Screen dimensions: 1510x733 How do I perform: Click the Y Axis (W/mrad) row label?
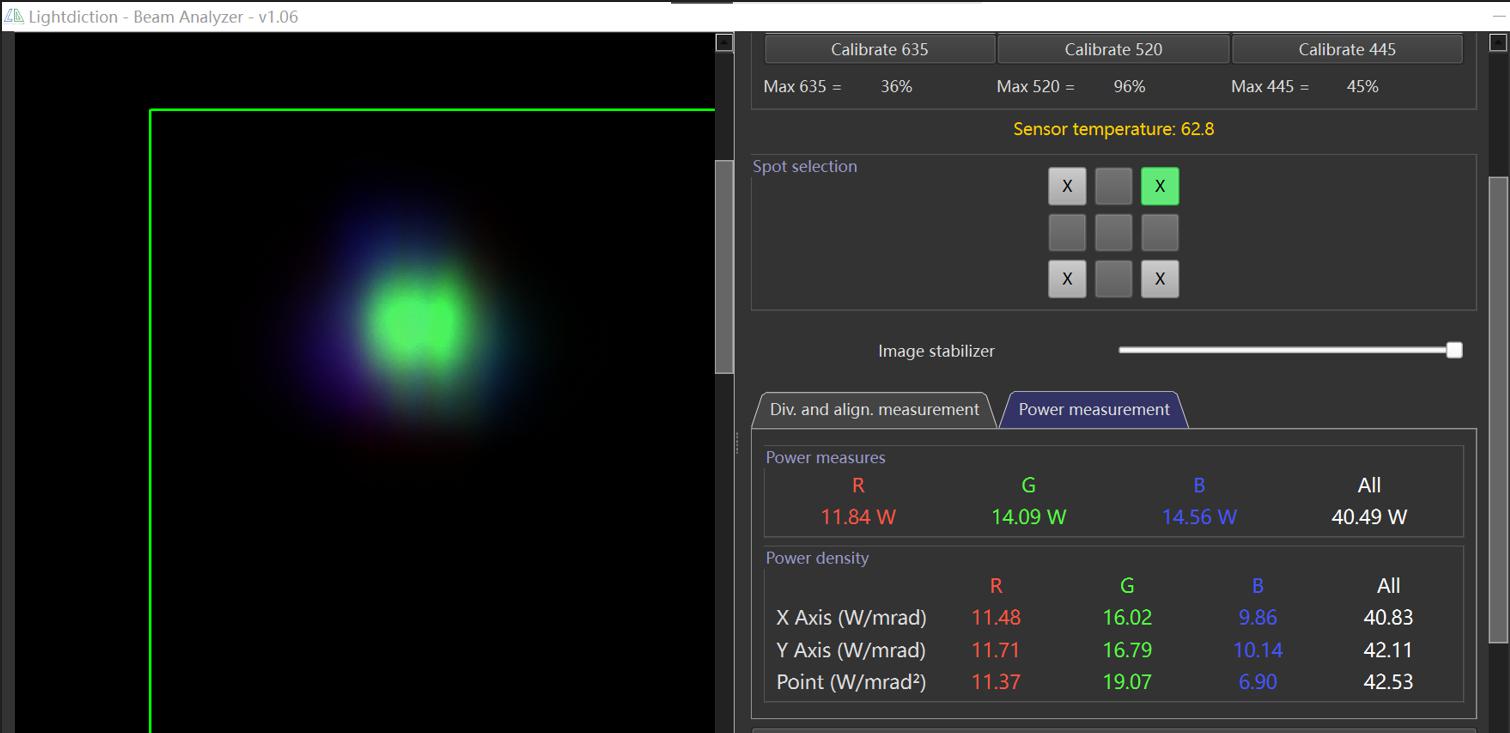pyautogui.click(x=851, y=650)
